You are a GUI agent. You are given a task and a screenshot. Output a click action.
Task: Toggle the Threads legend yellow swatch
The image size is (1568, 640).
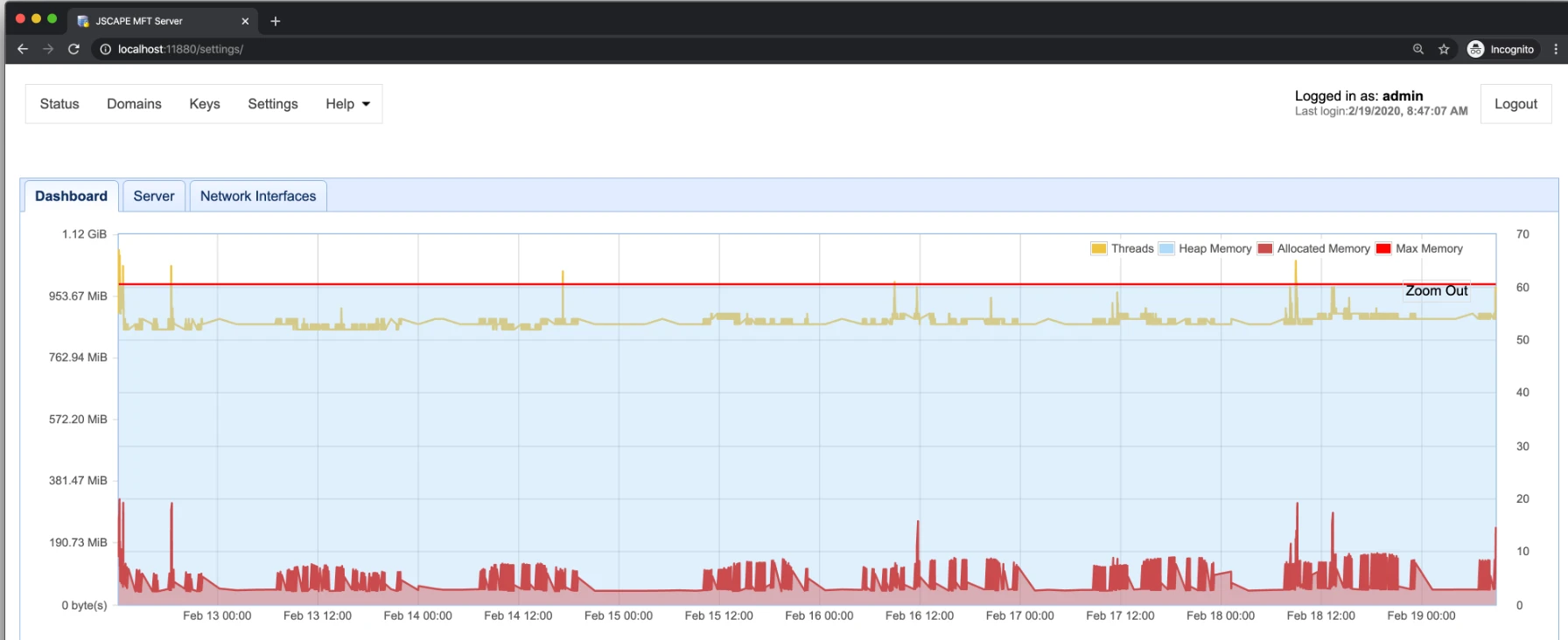pyautogui.click(x=1099, y=248)
